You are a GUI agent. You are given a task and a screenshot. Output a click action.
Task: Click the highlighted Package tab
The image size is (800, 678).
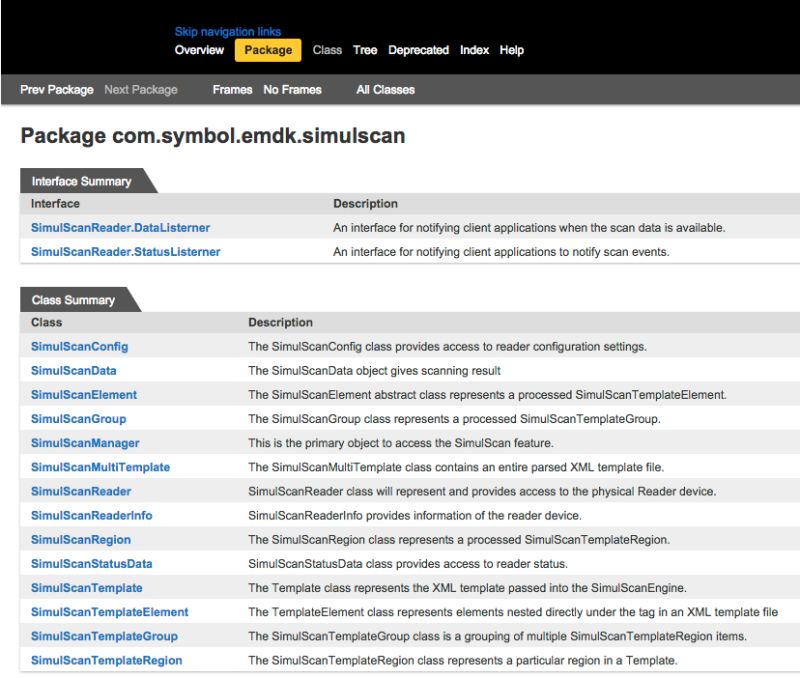(267, 50)
